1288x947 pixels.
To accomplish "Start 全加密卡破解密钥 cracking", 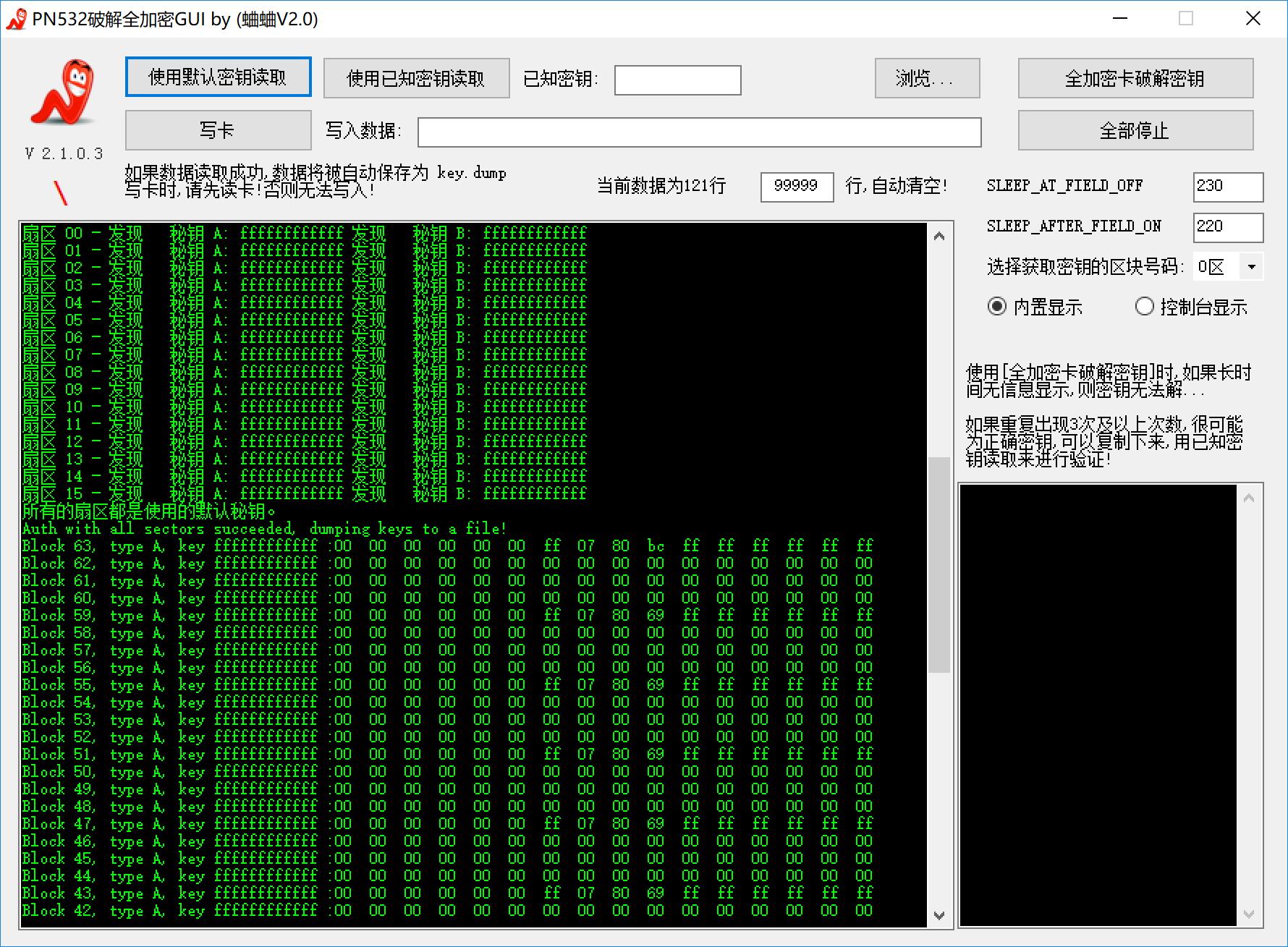I will tap(1135, 78).
